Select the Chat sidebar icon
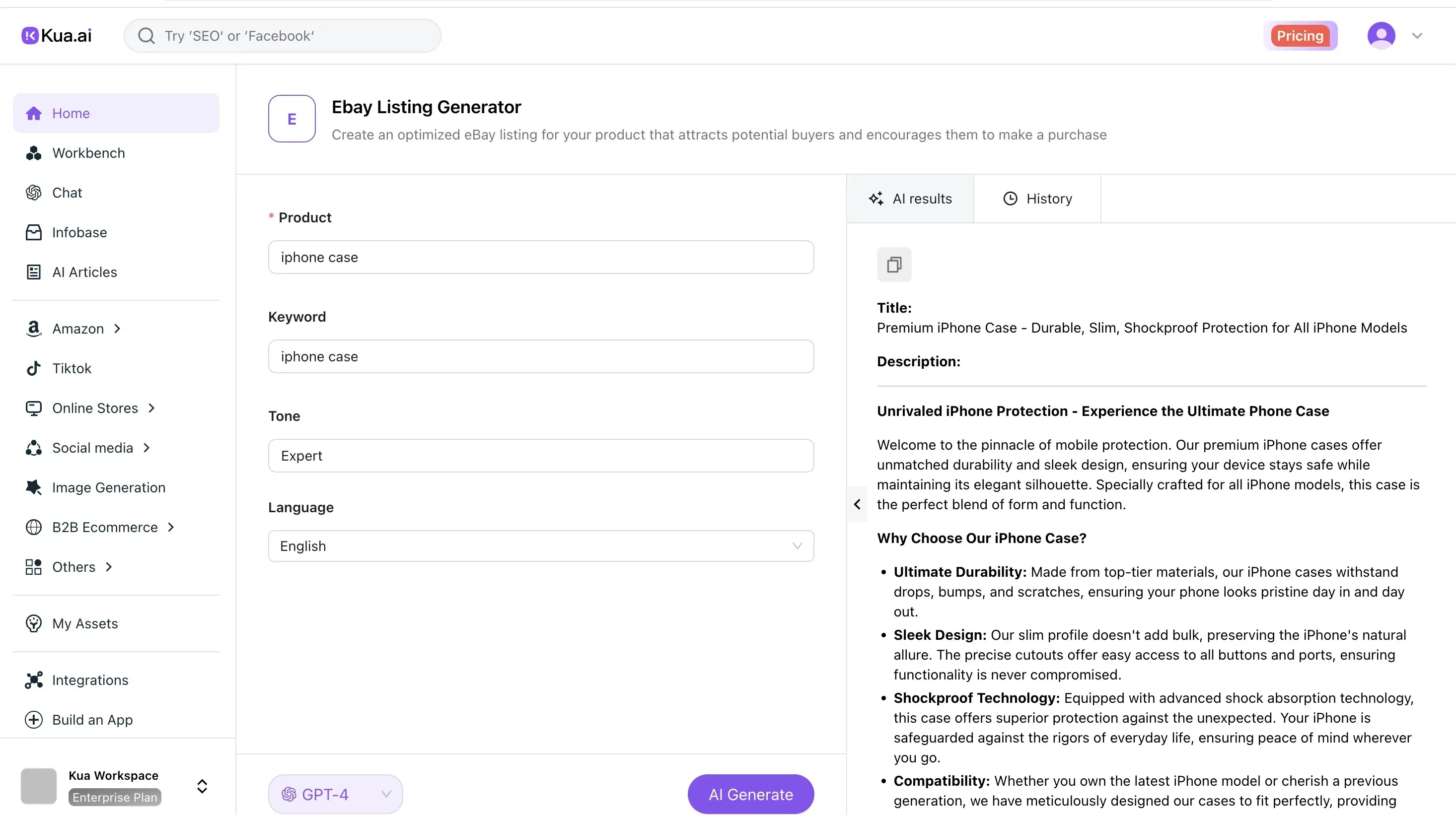Image resolution: width=1456 pixels, height=815 pixels. click(x=34, y=192)
